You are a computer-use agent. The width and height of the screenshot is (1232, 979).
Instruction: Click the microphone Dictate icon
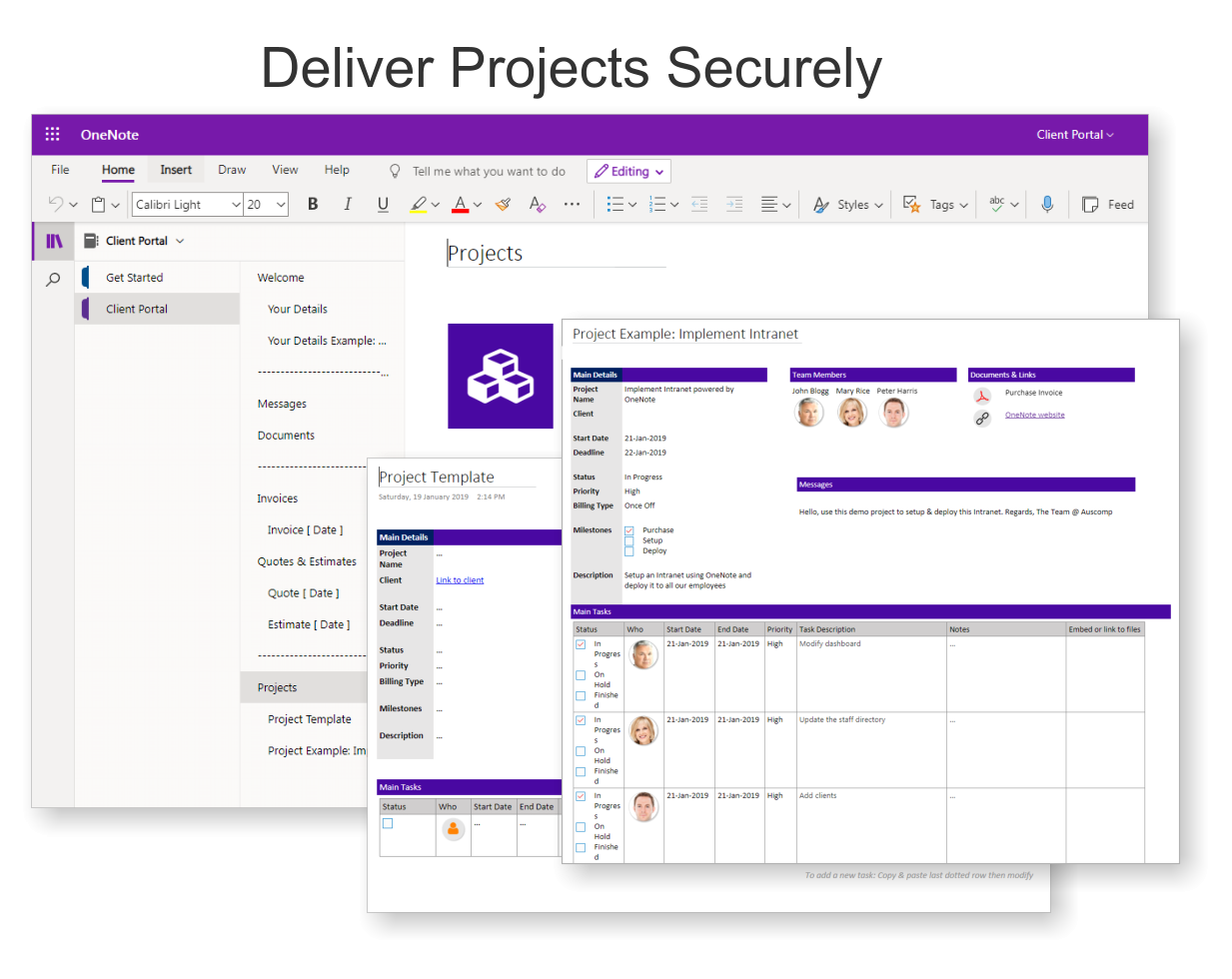coord(1047,204)
